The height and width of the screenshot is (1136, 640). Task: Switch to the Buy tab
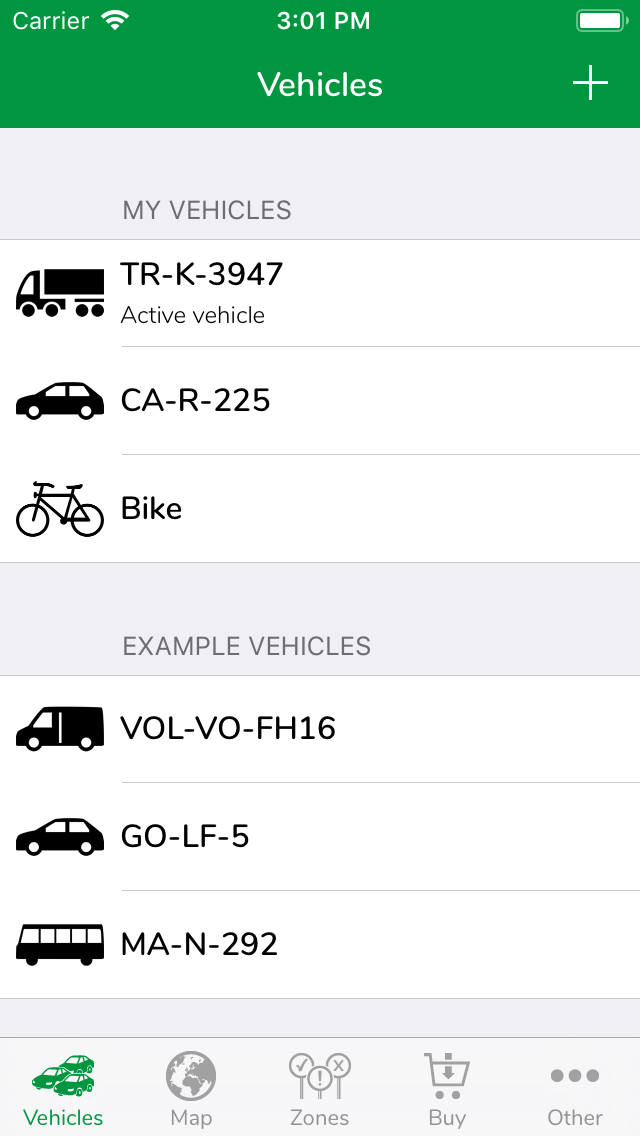coord(447,1090)
